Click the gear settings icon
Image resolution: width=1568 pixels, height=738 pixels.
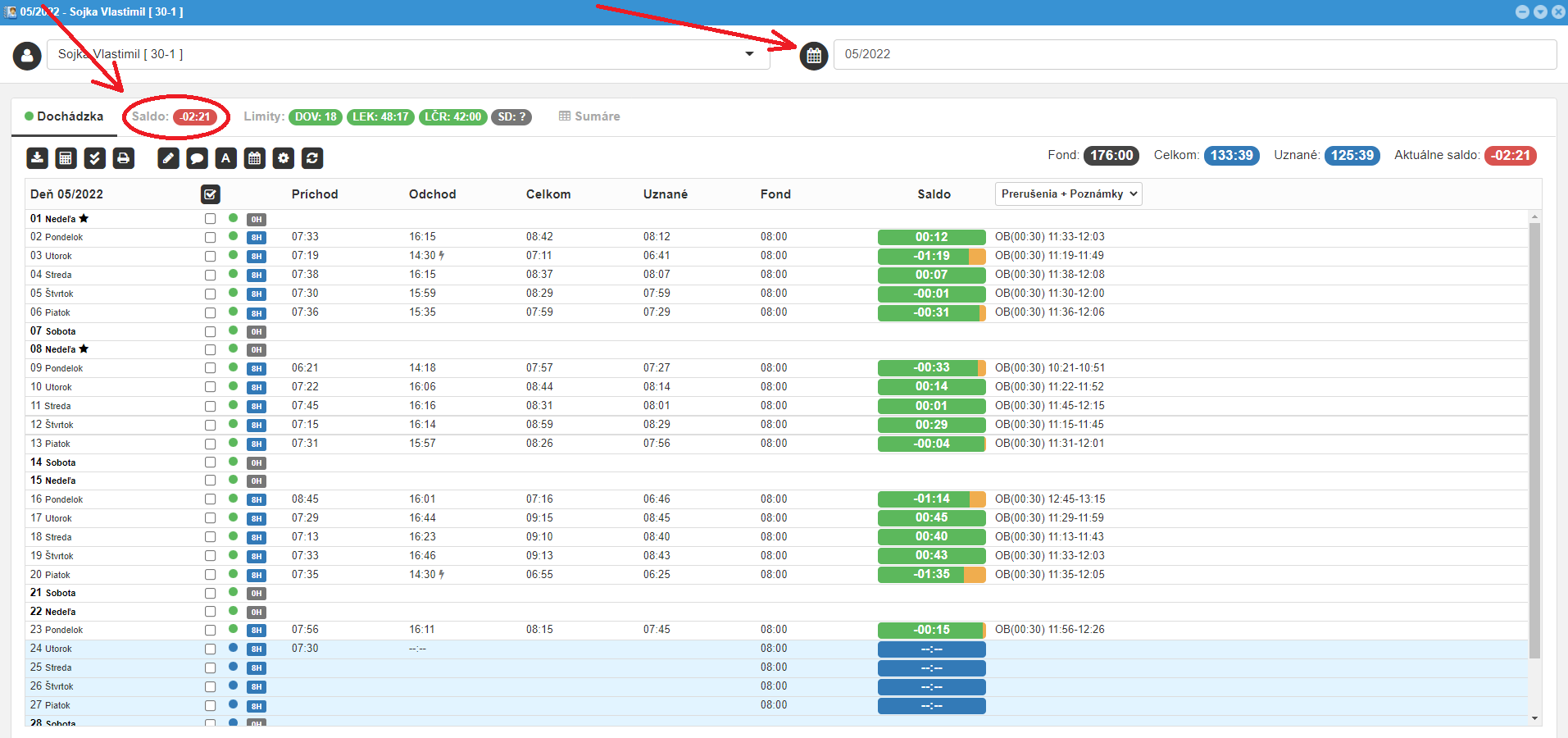click(x=284, y=158)
